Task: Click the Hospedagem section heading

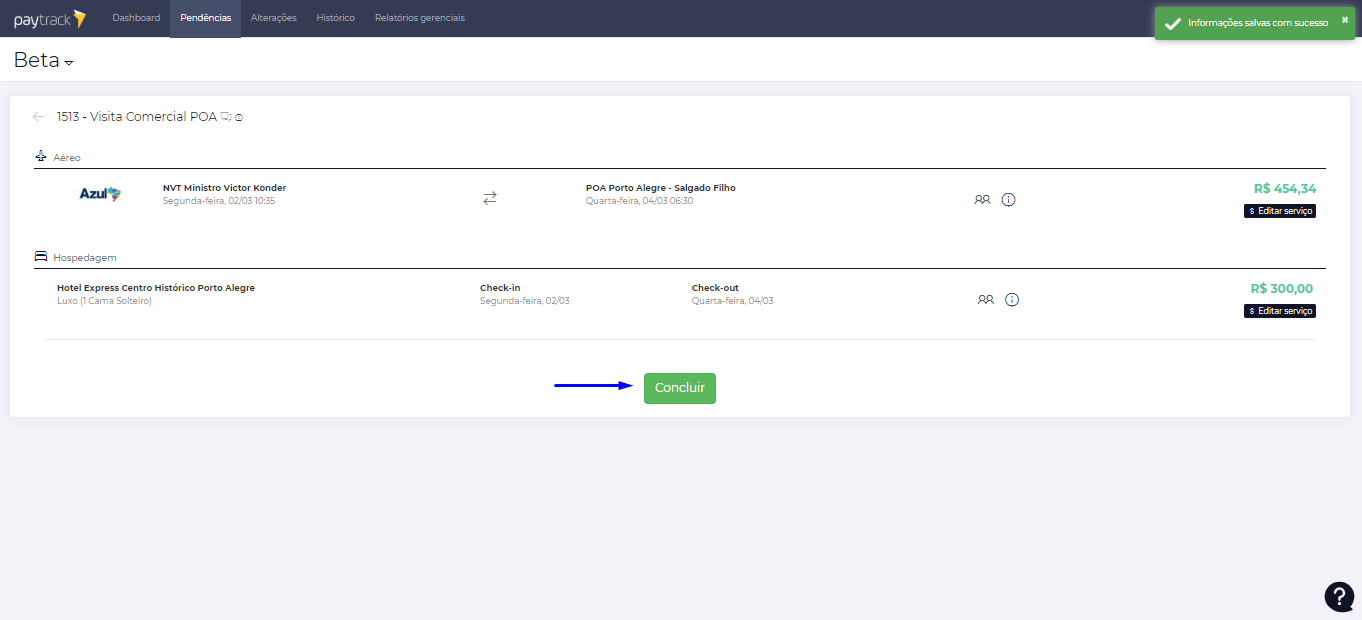Action: pyautogui.click(x=85, y=258)
